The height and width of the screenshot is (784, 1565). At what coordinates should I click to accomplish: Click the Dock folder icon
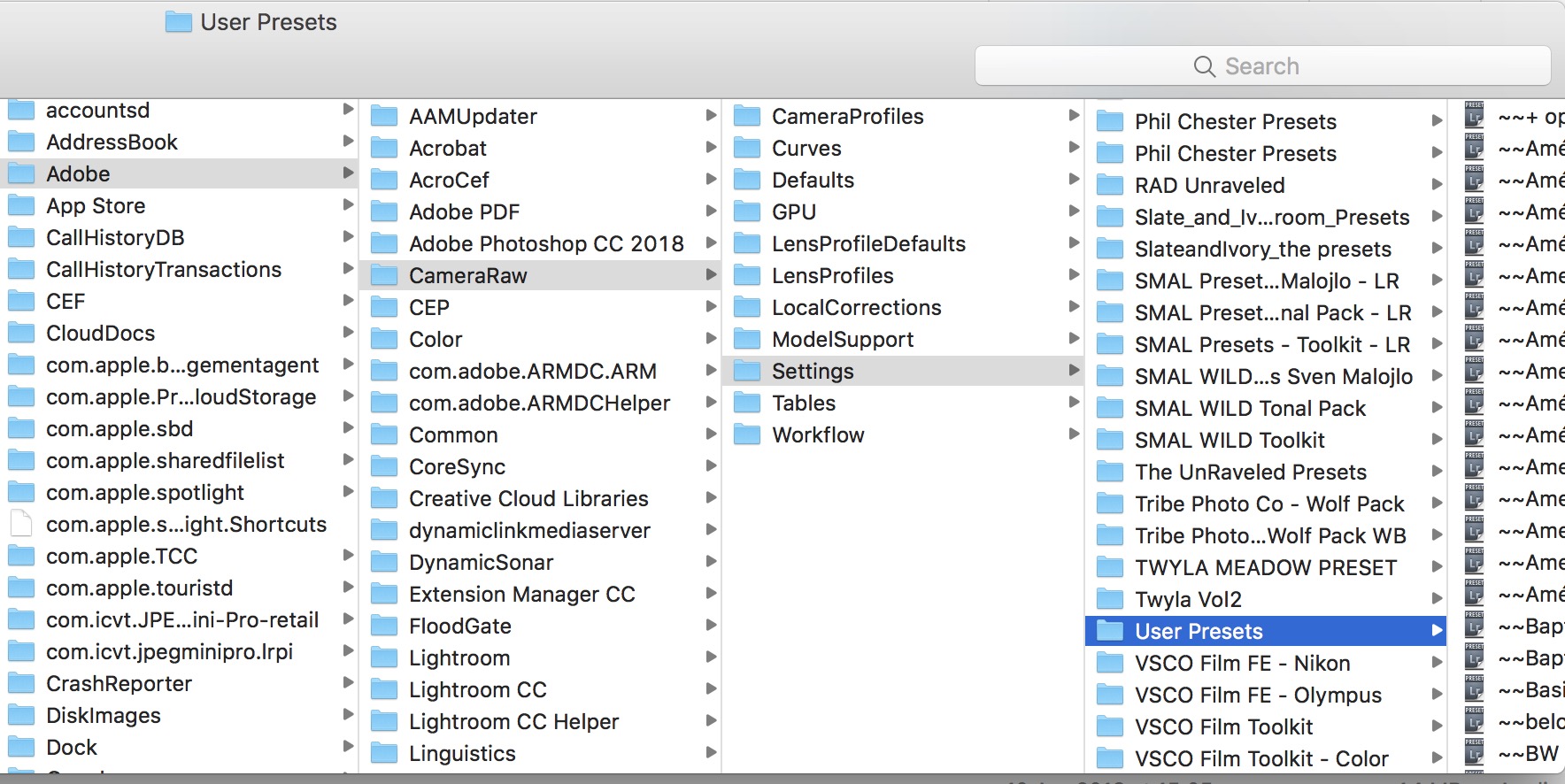tap(21, 747)
